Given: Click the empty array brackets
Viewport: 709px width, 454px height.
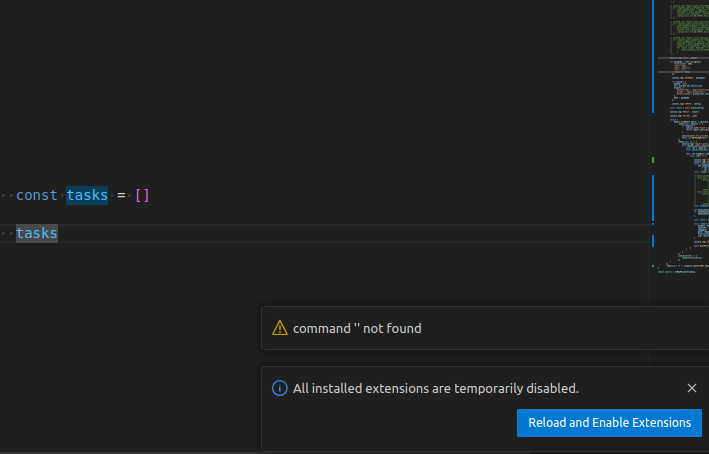Looking at the screenshot, I should 142,195.
